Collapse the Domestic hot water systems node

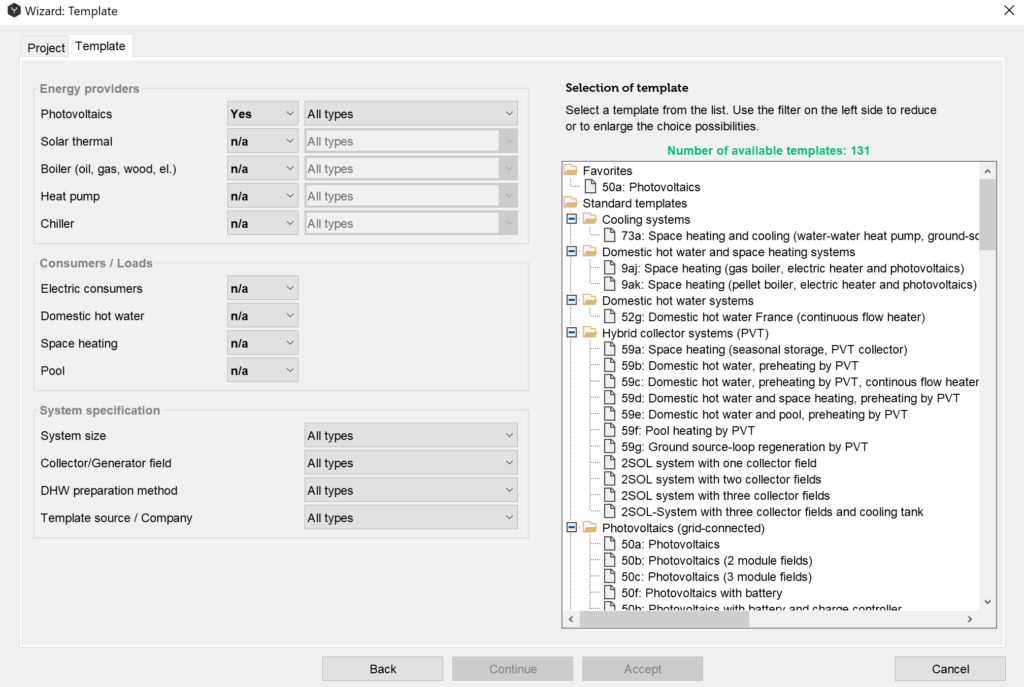tap(571, 301)
